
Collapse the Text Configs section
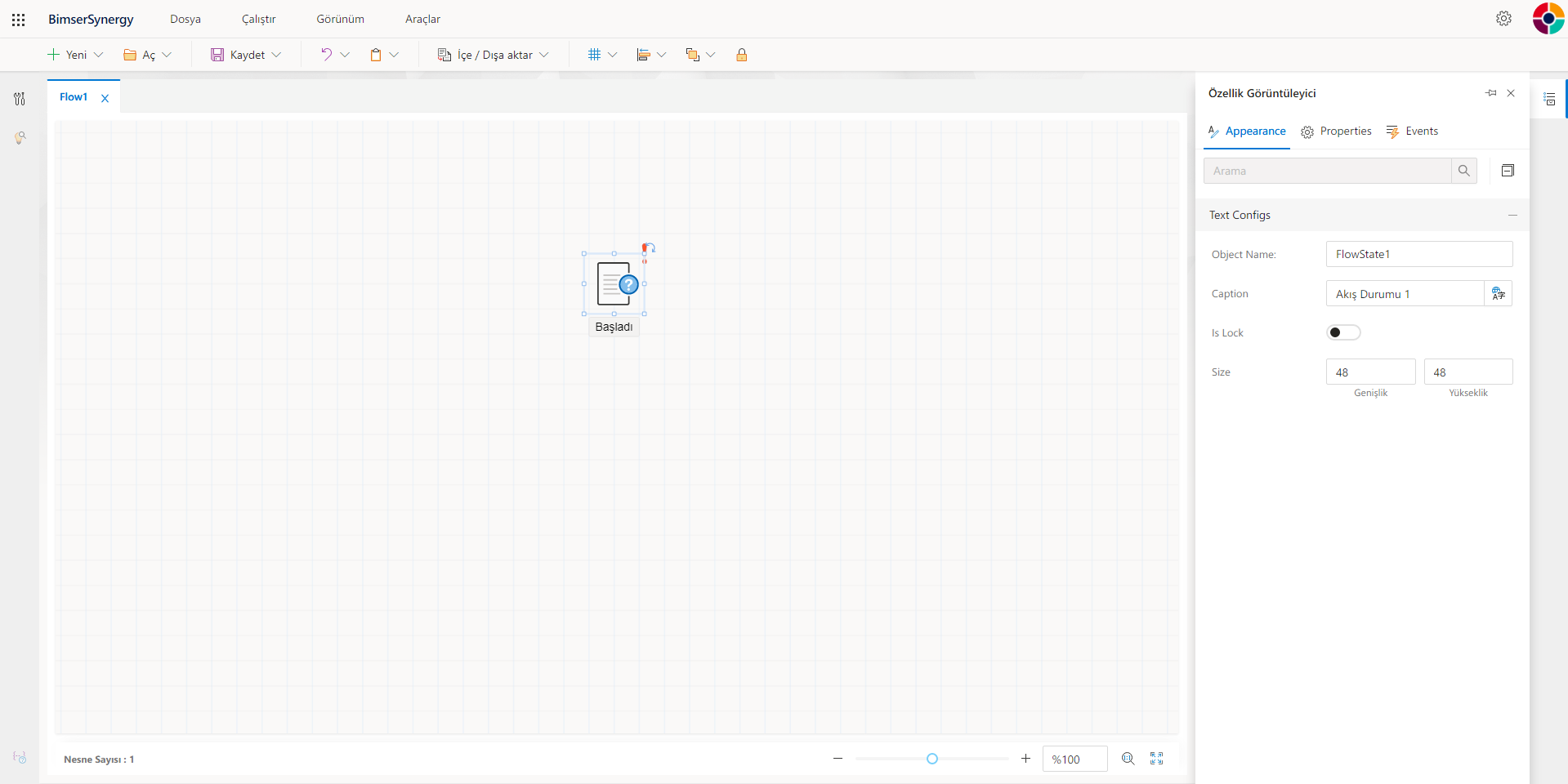coord(1512,216)
